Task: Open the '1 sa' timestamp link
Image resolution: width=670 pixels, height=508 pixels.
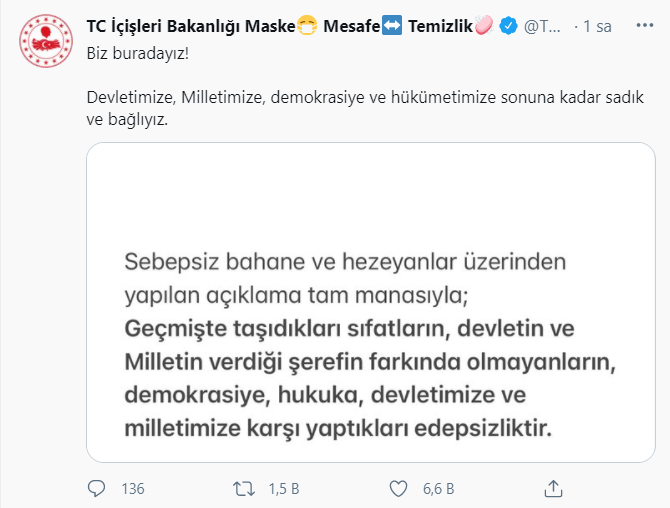Action: pos(597,26)
